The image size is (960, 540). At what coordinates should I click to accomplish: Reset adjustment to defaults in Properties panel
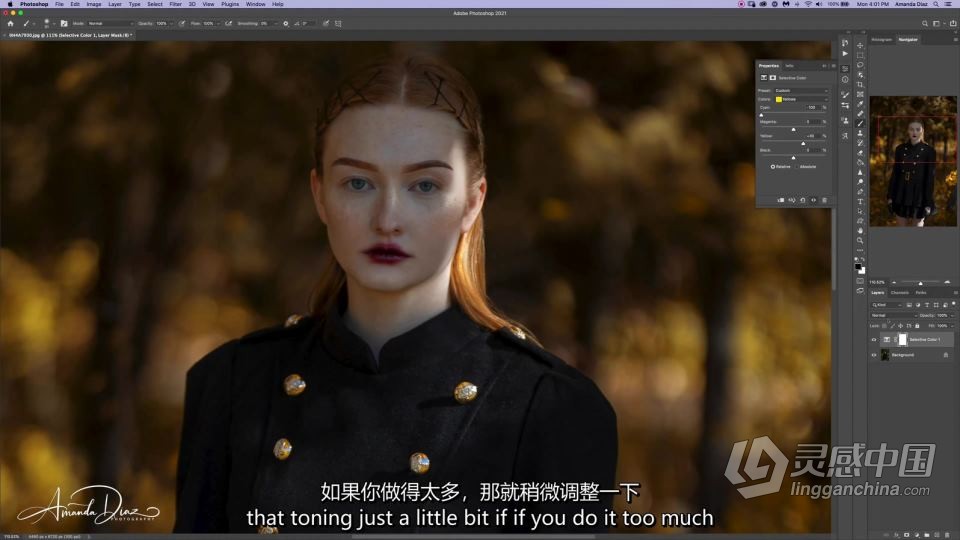(x=803, y=200)
